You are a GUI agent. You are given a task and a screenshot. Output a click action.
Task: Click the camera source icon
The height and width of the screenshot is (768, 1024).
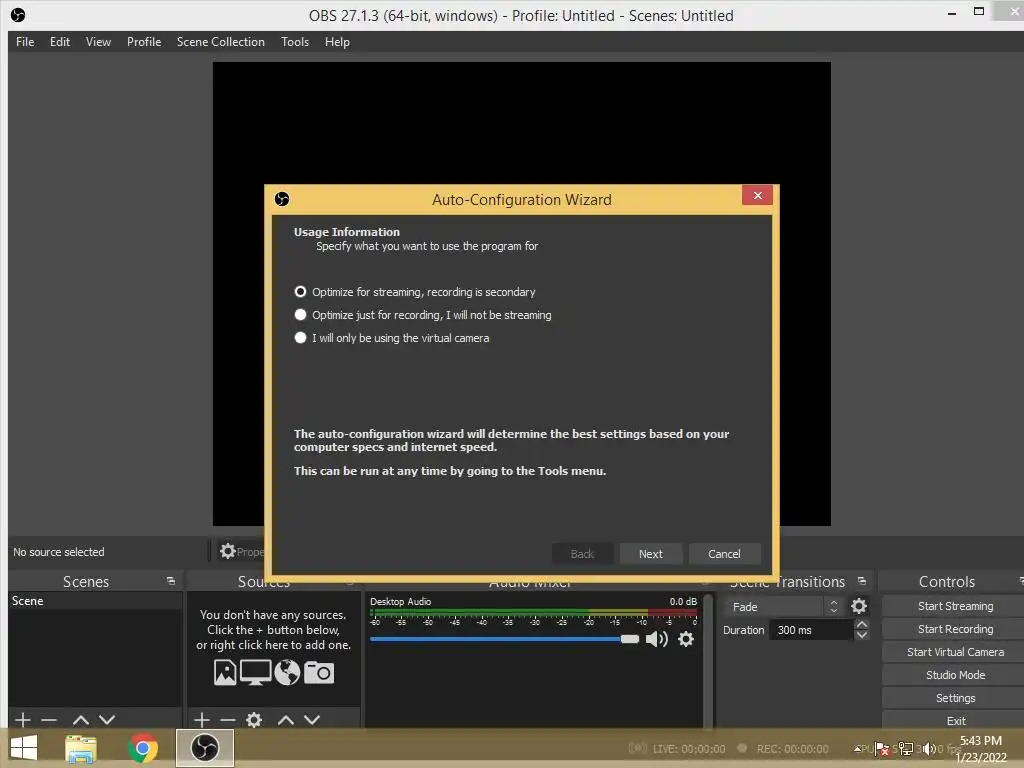click(319, 673)
